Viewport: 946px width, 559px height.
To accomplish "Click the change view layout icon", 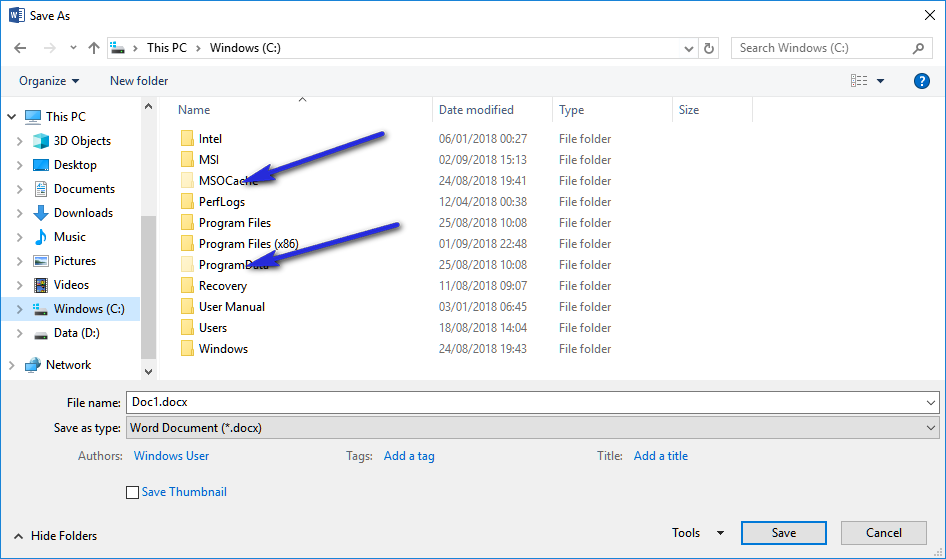I will (x=859, y=81).
